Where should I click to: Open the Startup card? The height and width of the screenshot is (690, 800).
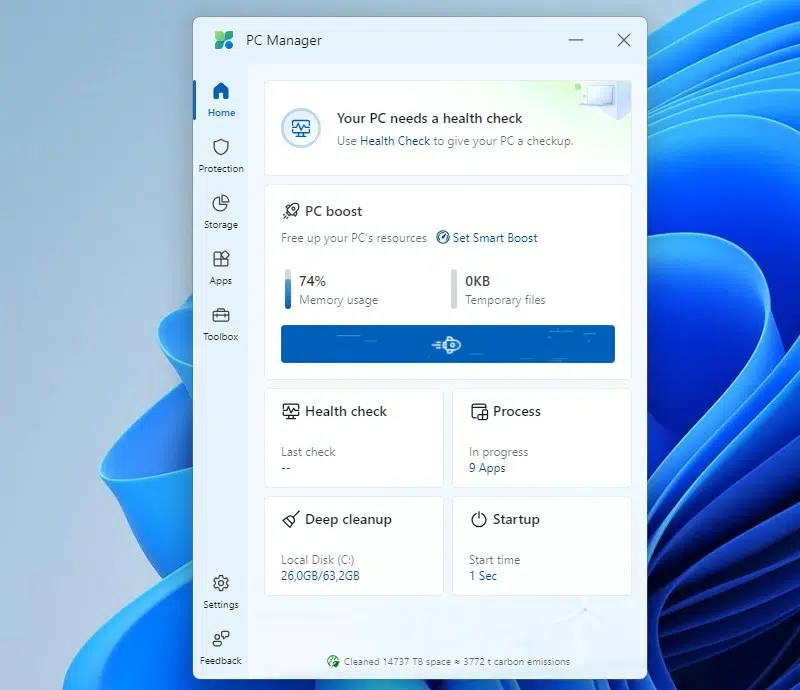coord(541,546)
